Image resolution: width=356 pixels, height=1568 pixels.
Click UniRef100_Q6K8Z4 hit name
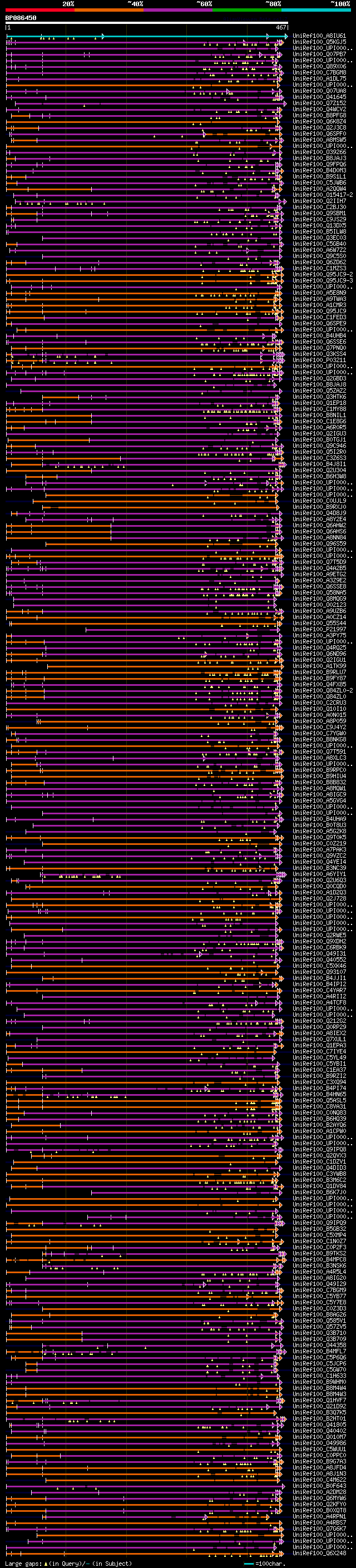[x=319, y=121]
